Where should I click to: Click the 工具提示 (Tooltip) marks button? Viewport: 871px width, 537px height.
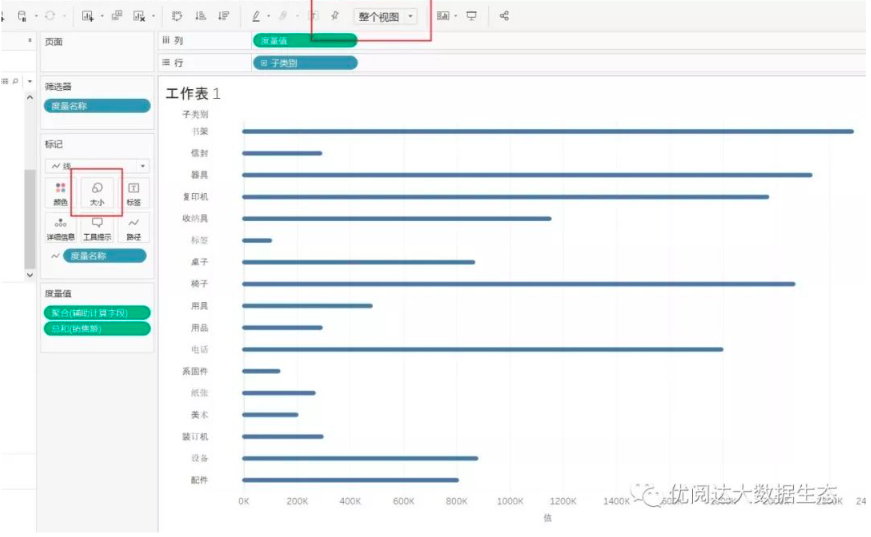97,228
